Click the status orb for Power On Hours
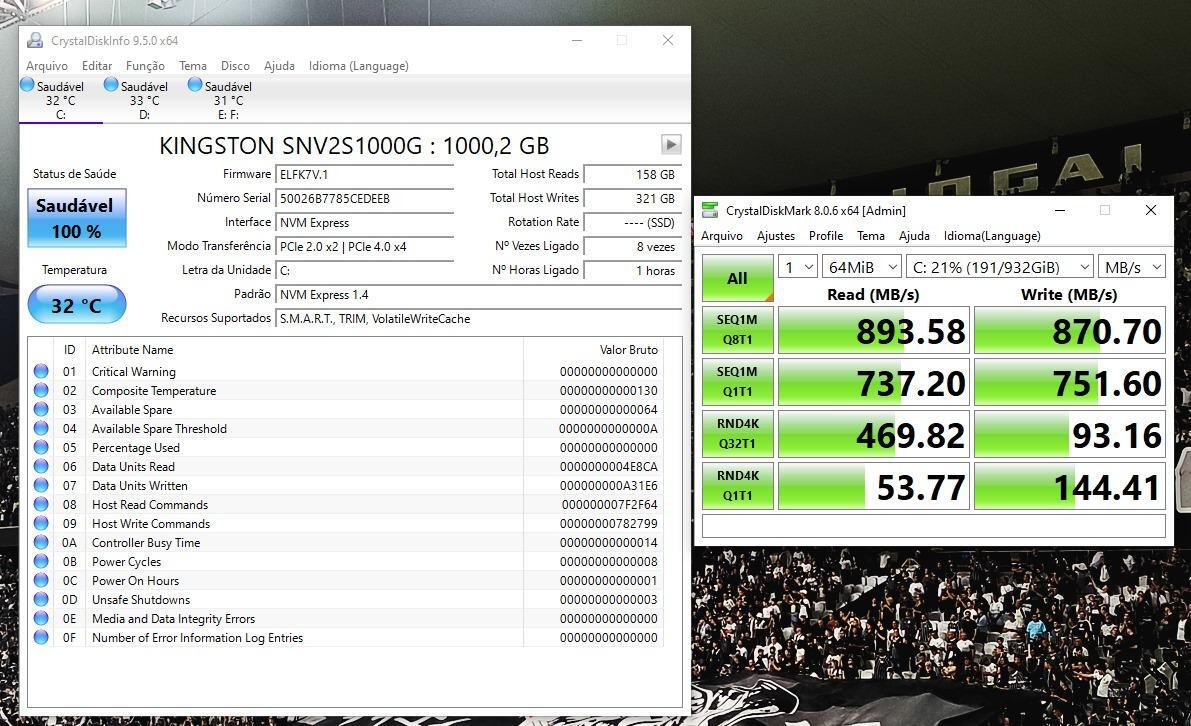 pyautogui.click(x=41, y=580)
